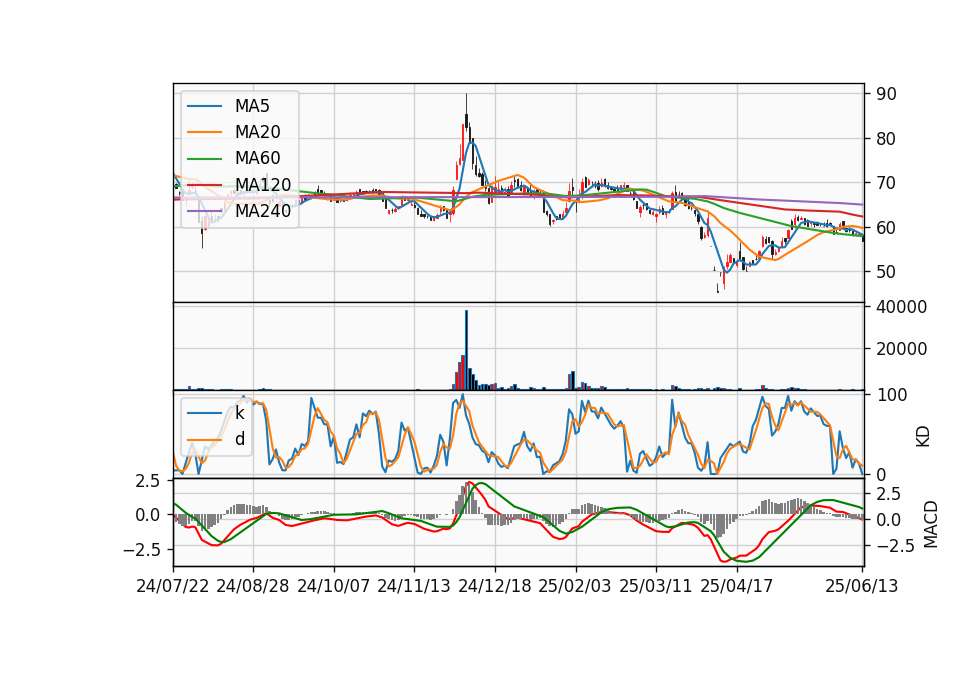
Task: Click the 25/03/11 date axis label
Action: click(656, 586)
